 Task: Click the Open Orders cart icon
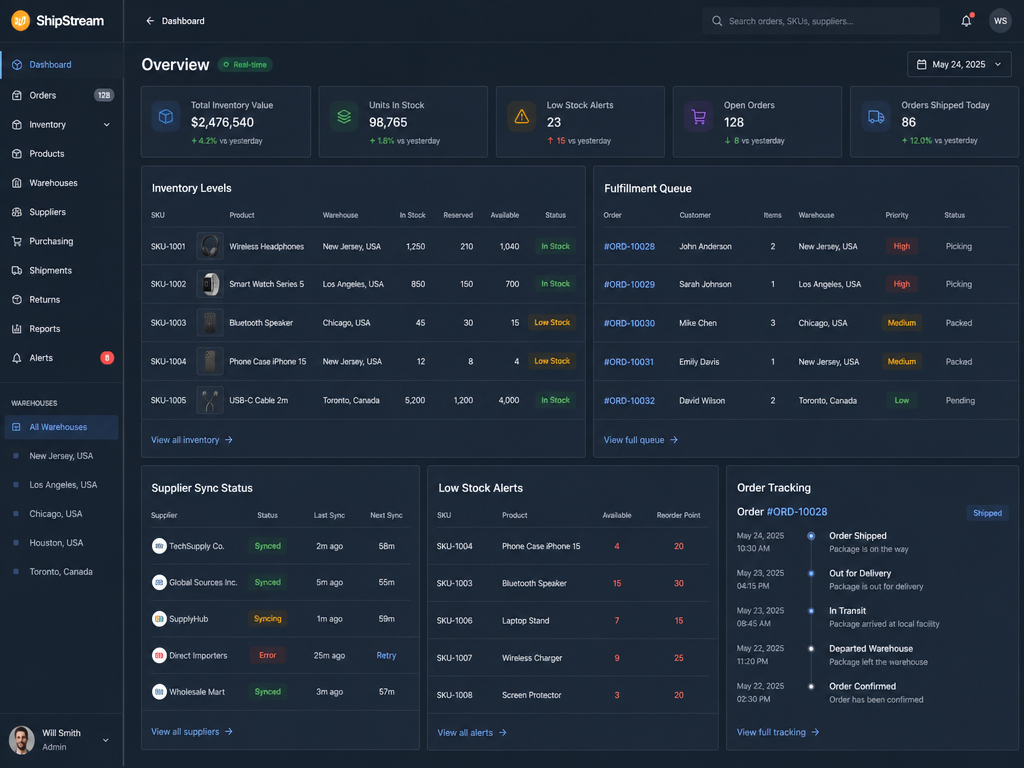[x=698, y=117]
